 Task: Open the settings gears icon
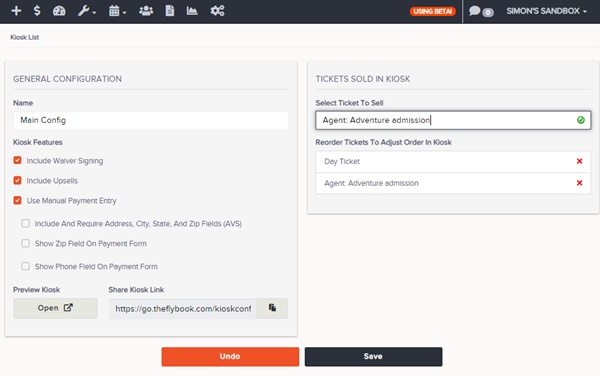point(217,11)
